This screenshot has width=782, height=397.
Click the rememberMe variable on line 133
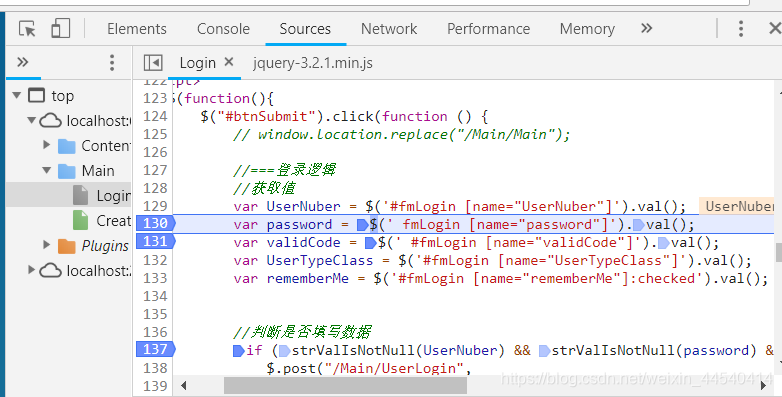308,278
